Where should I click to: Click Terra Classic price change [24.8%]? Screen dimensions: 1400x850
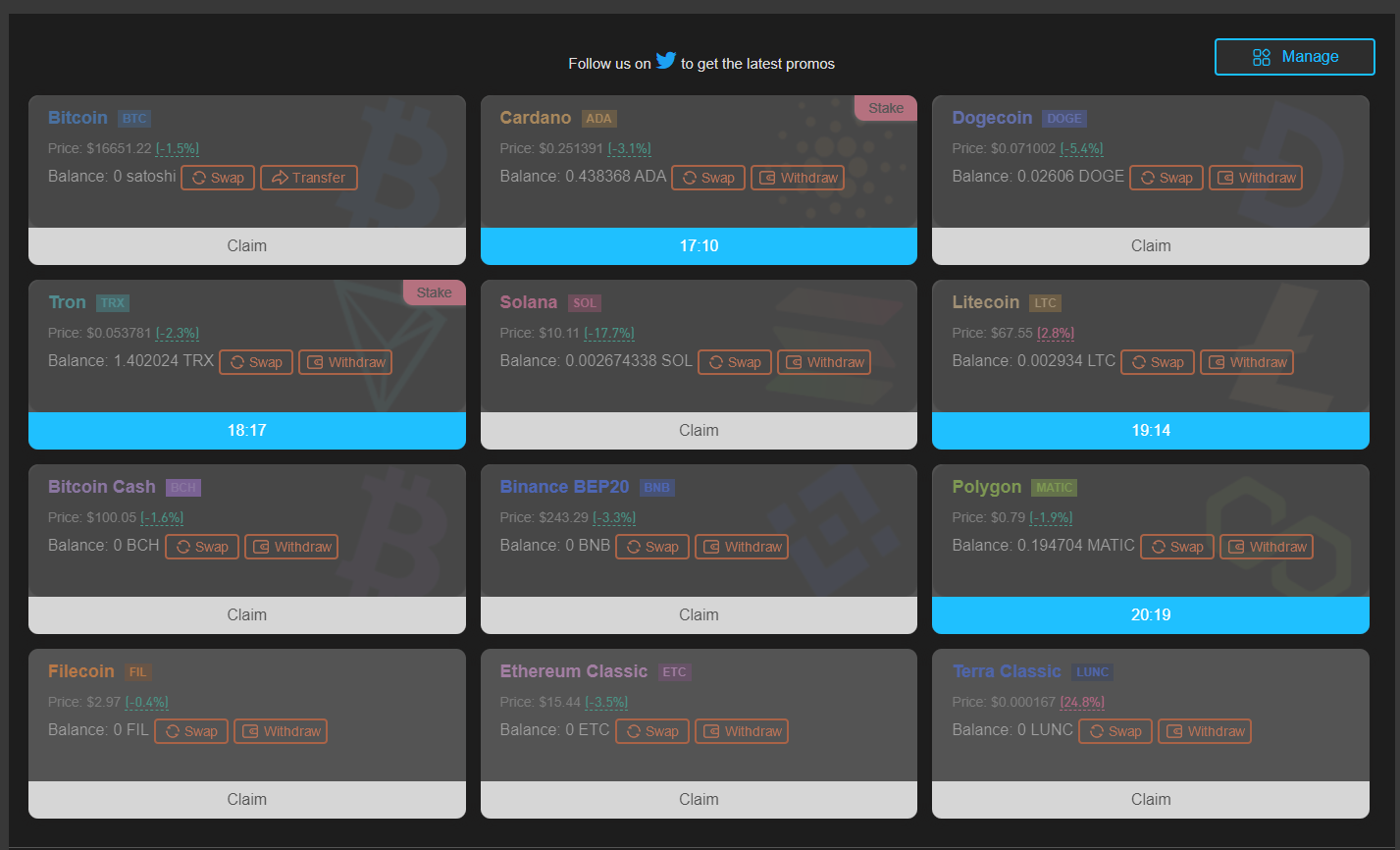pyautogui.click(x=1083, y=702)
